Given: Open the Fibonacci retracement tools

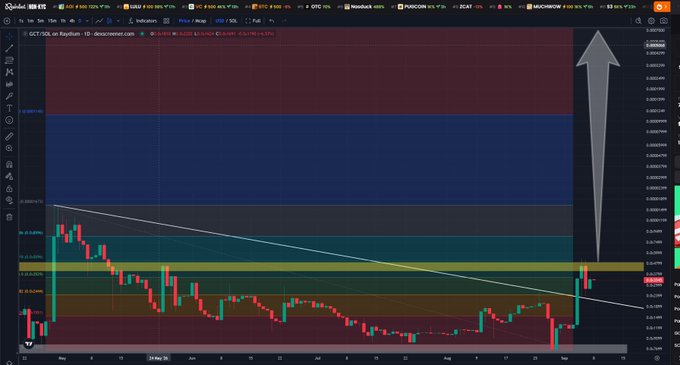Looking at the screenshot, I should coord(9,60).
